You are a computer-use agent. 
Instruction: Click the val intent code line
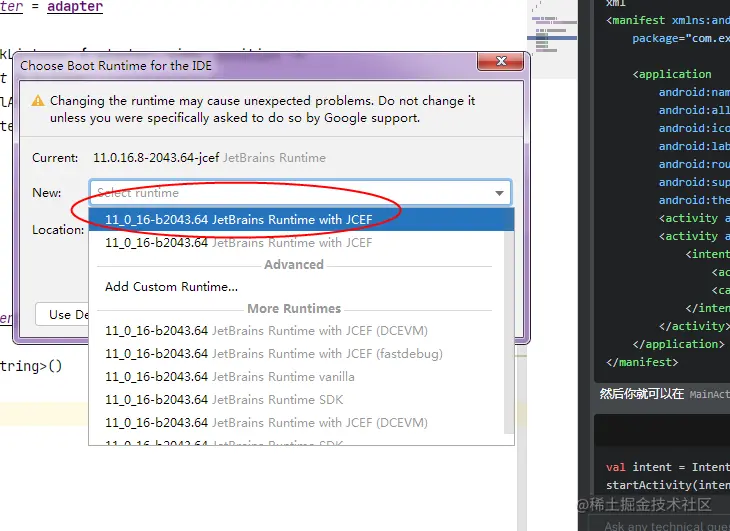pos(668,467)
